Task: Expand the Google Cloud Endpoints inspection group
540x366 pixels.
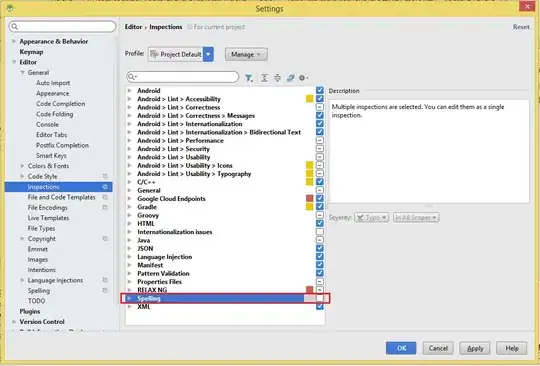Action: 129,198
